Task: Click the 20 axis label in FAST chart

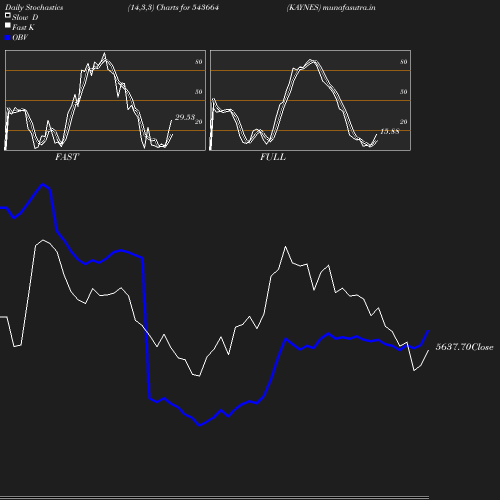Action: [x=198, y=122]
